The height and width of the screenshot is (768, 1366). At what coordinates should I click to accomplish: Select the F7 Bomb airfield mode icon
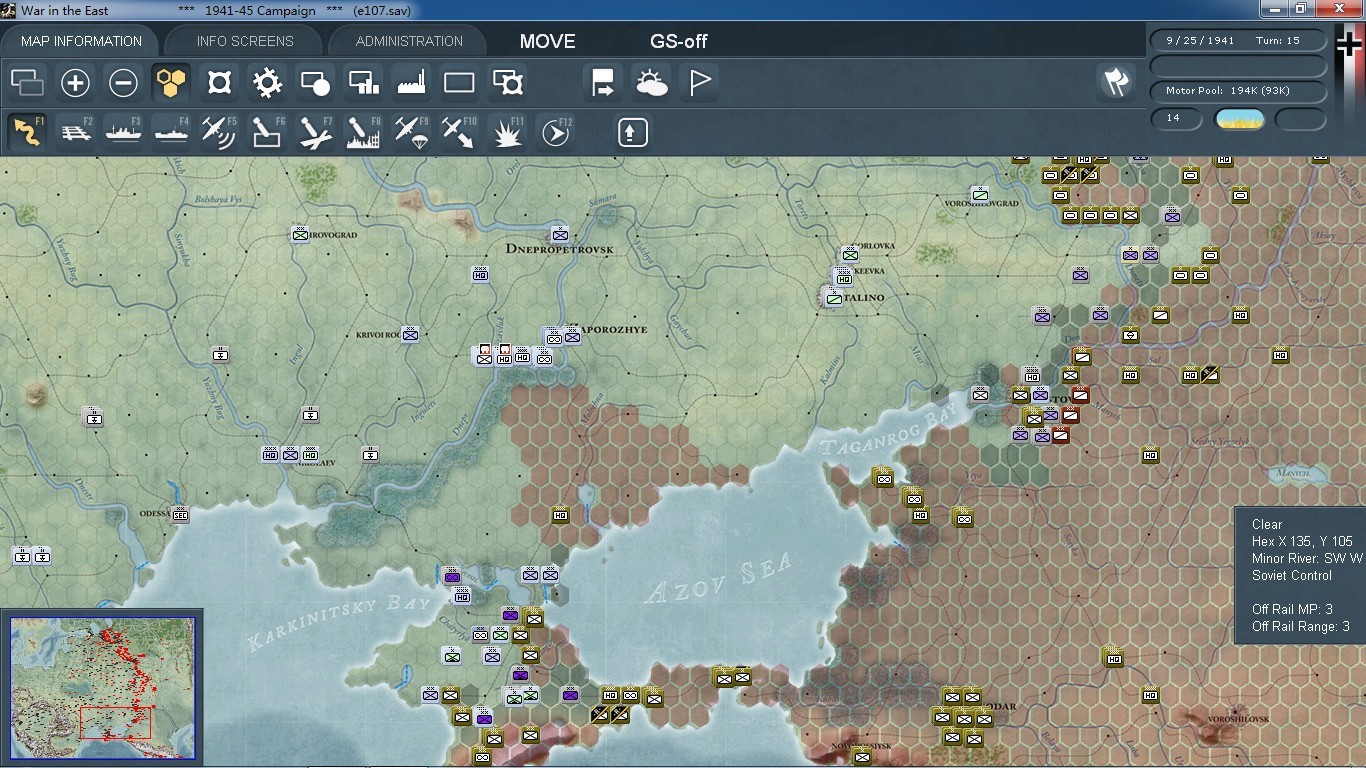click(315, 132)
